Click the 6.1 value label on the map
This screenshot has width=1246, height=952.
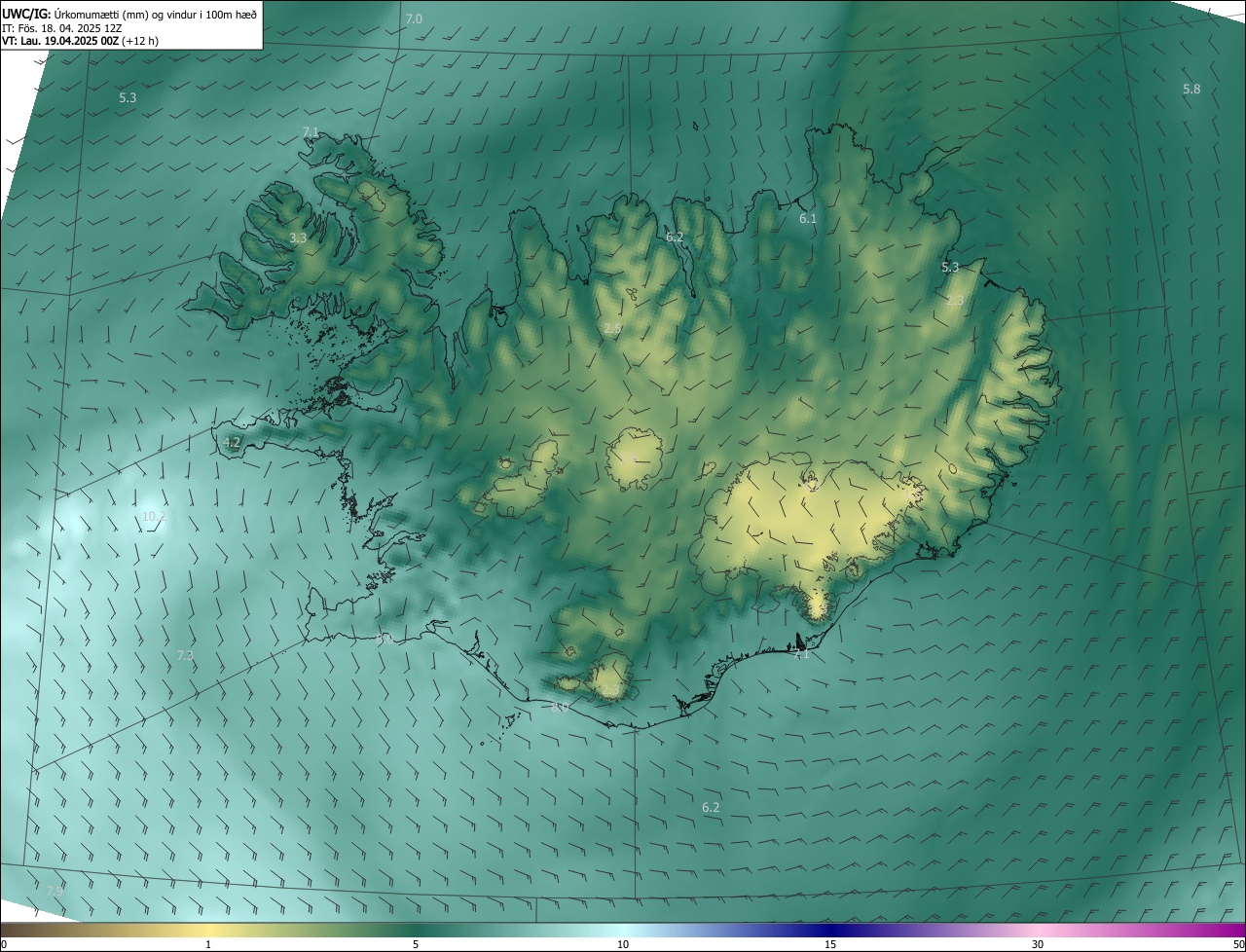(x=808, y=219)
